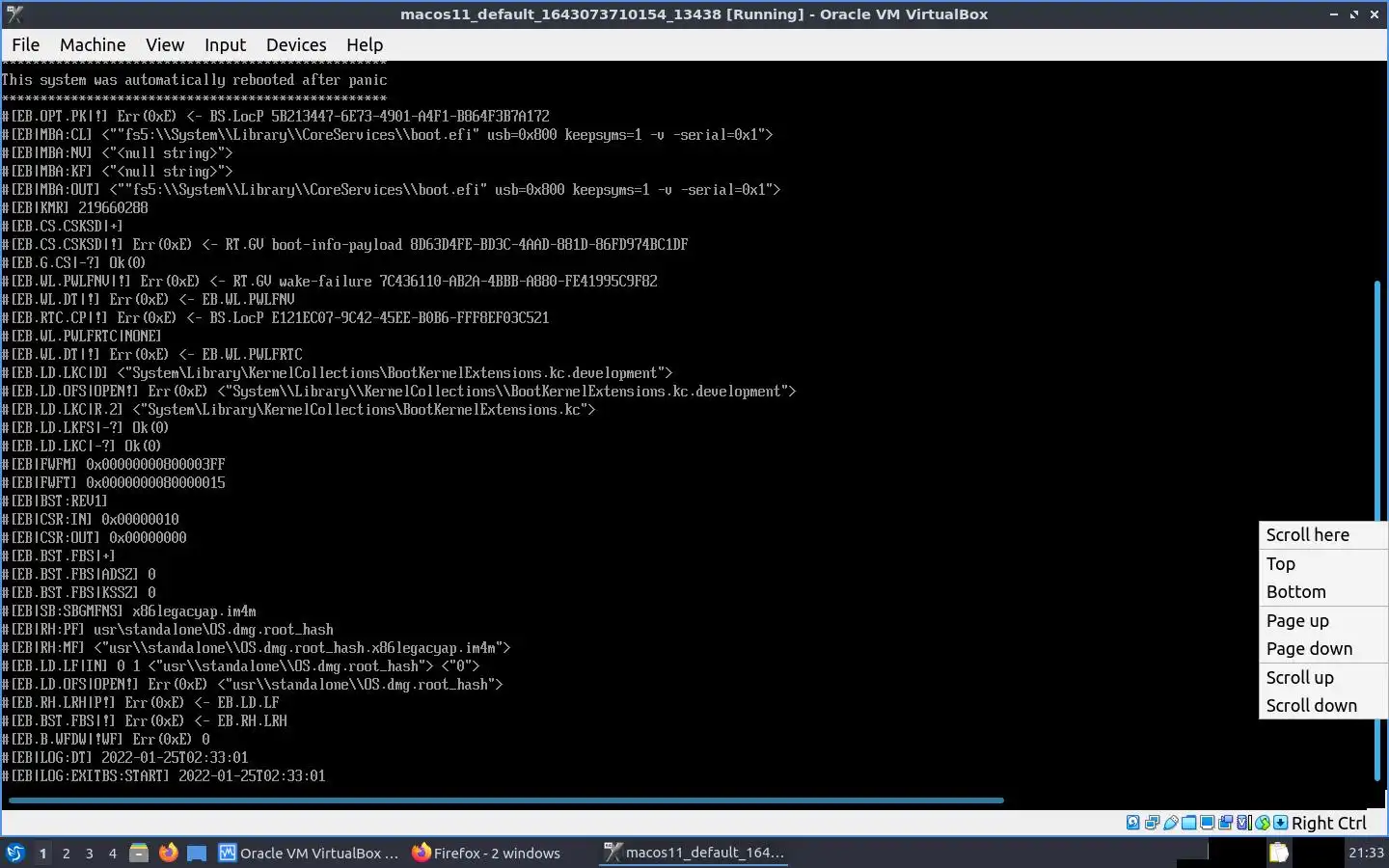Screen dimensions: 1389x868
Task: Click the x86legacyap.im4m SBGMFNS line
Action: pyautogui.click(x=128, y=611)
